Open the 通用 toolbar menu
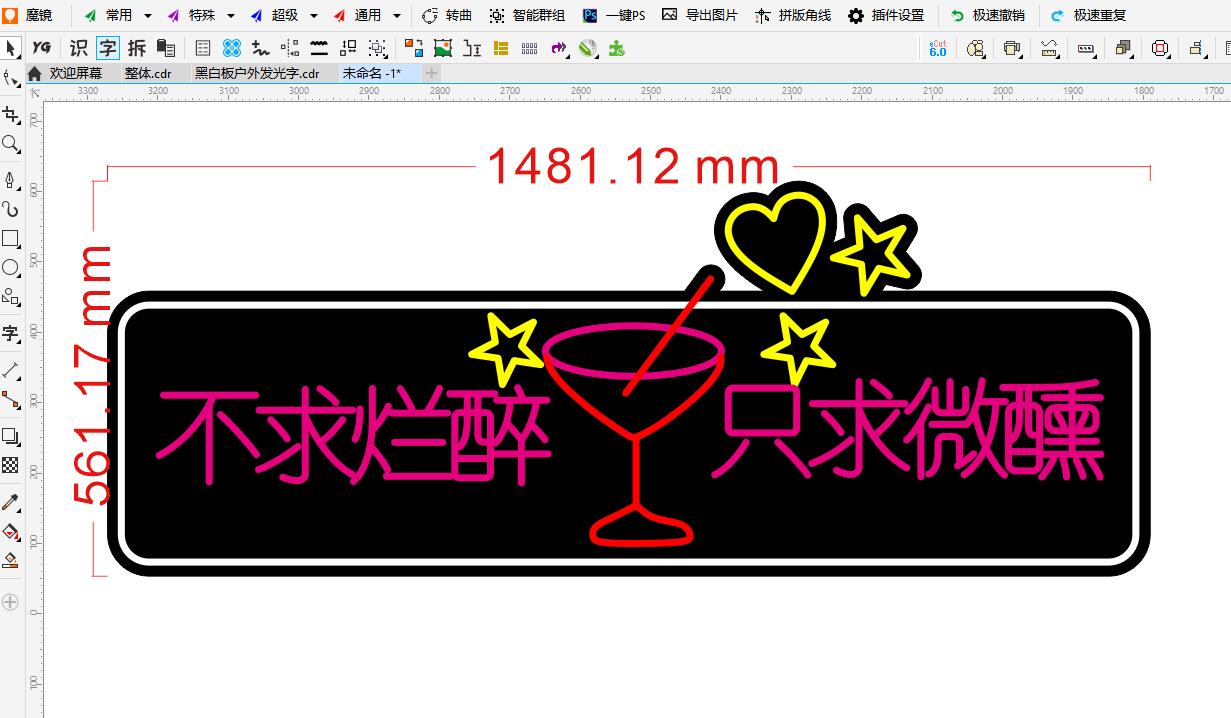Viewport: 1231px width, 718px height. pyautogui.click(x=357, y=15)
